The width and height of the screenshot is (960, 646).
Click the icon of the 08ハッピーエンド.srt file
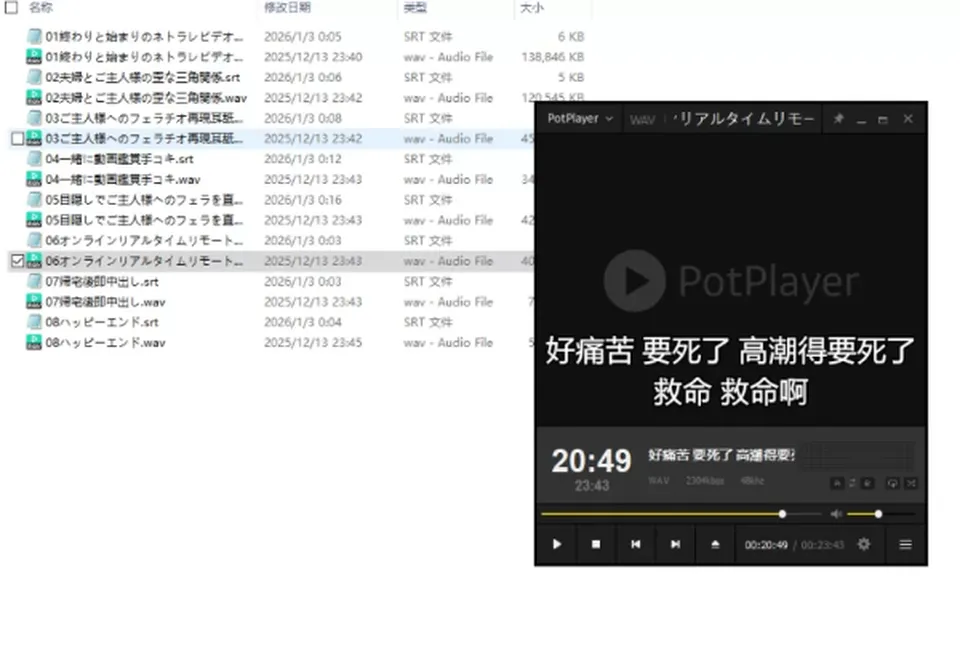(34, 322)
